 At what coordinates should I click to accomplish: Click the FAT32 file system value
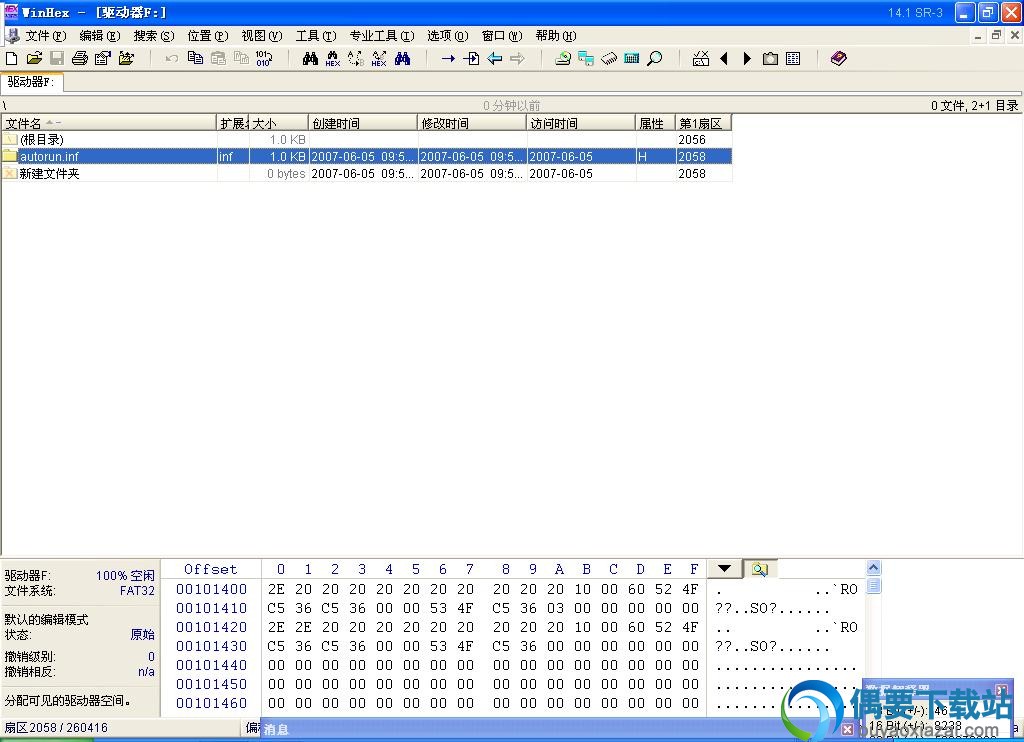pyautogui.click(x=137, y=591)
